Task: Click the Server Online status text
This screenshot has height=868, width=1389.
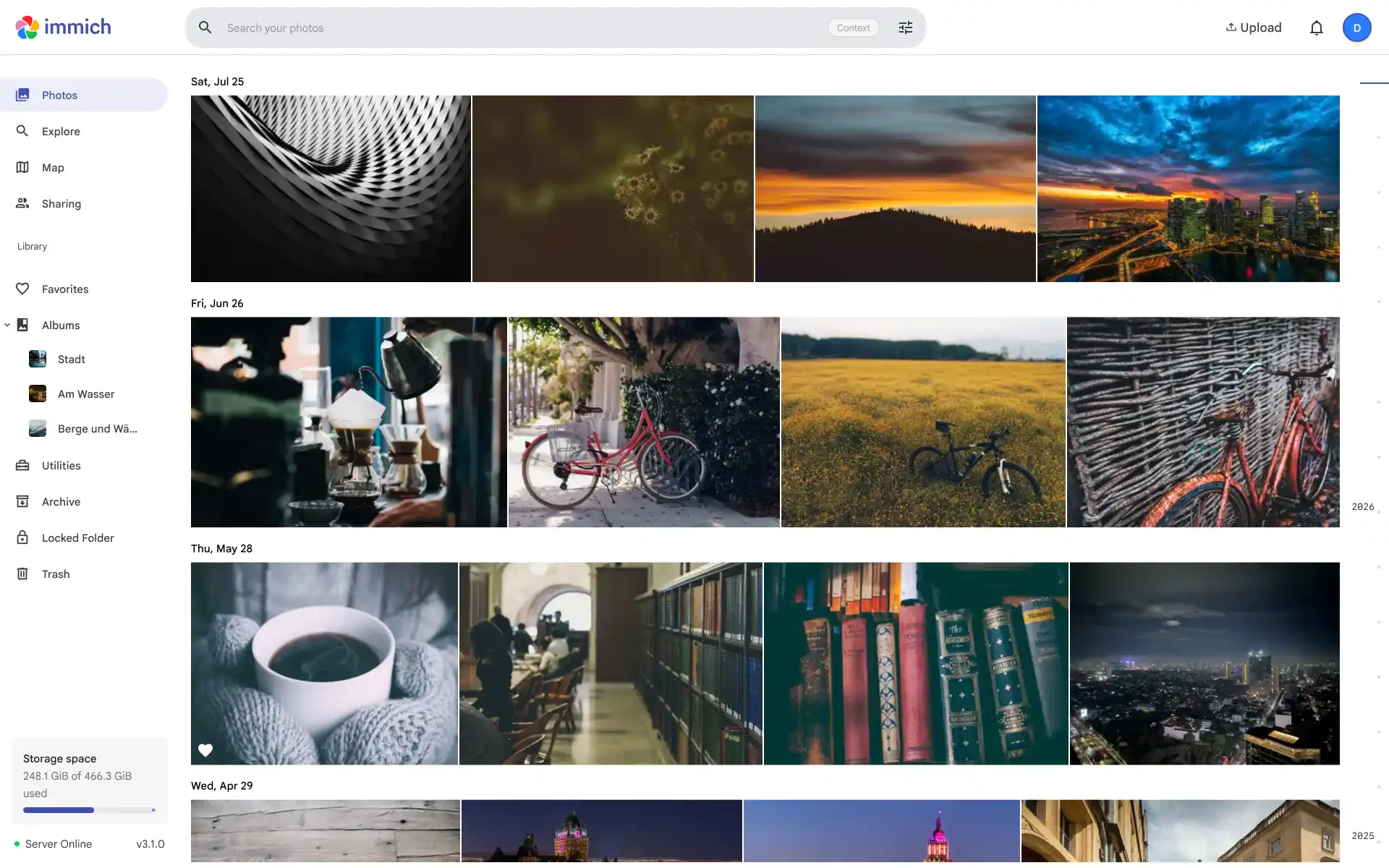Action: (59, 843)
